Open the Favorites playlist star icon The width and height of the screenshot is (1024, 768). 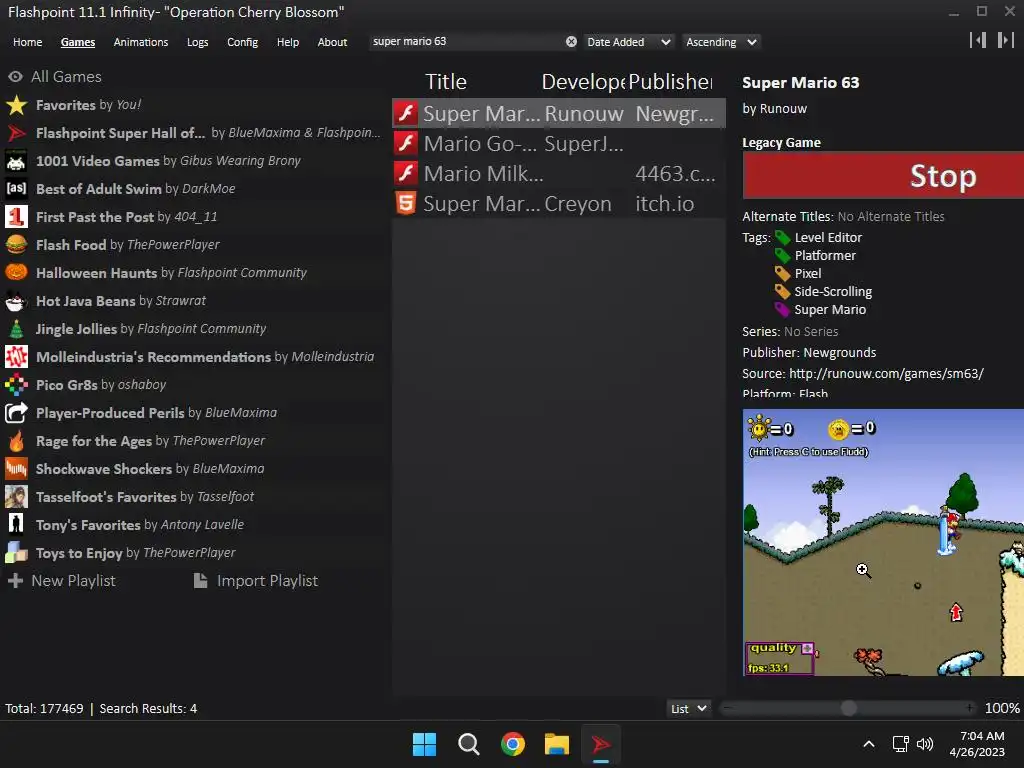[x=16, y=105]
